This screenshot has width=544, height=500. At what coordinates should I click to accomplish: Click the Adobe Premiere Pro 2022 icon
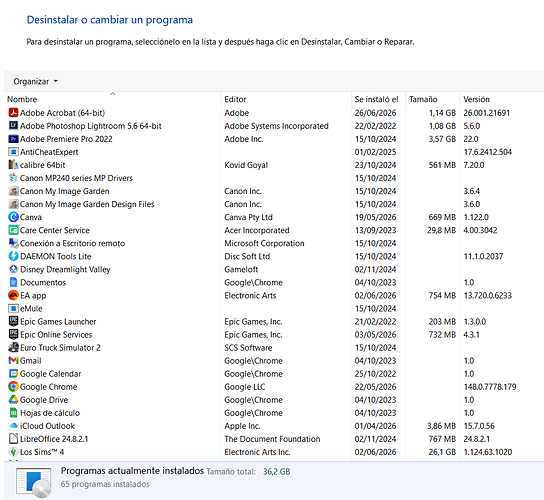13,139
